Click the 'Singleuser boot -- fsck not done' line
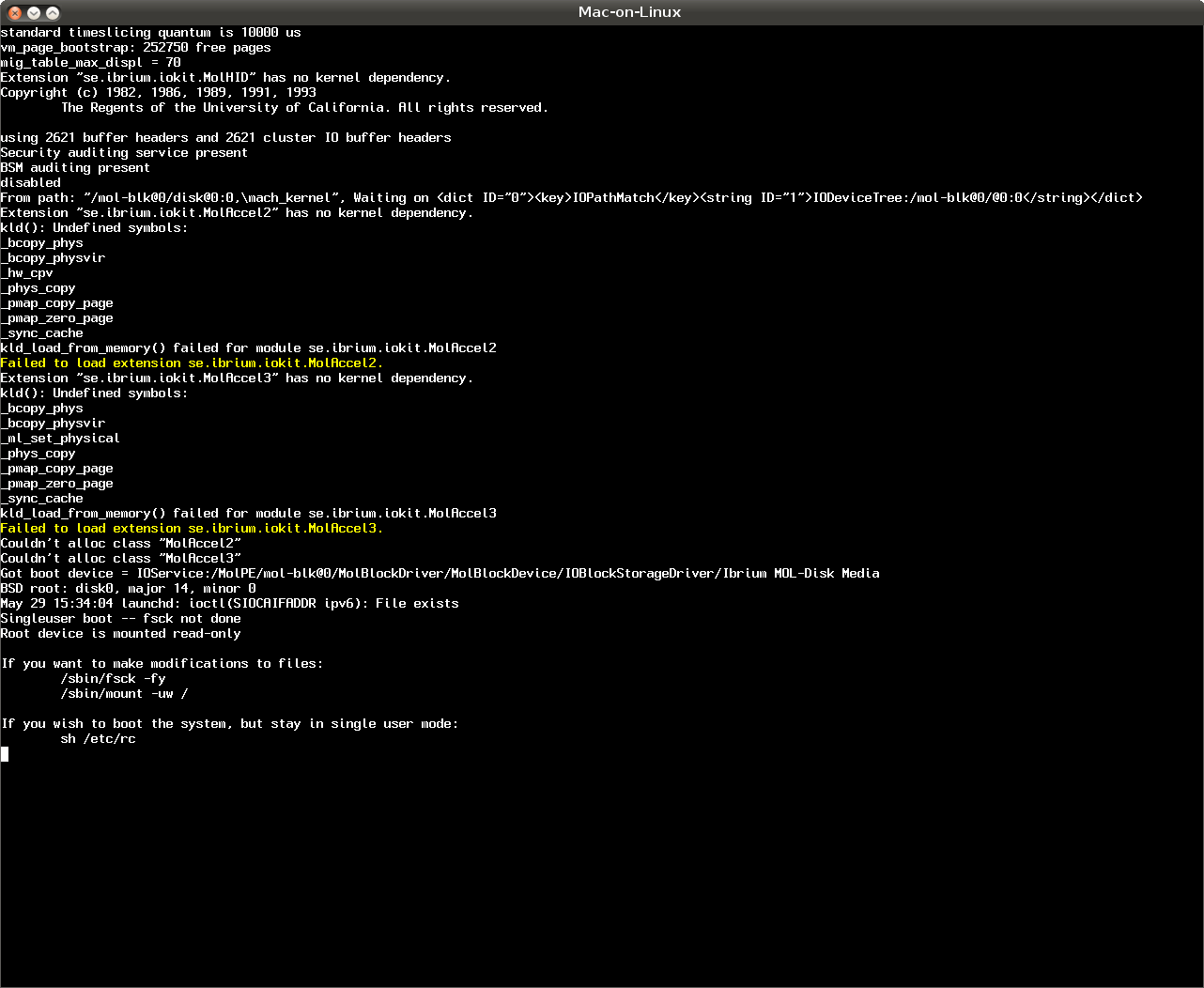The width and height of the screenshot is (1204, 988). point(120,619)
